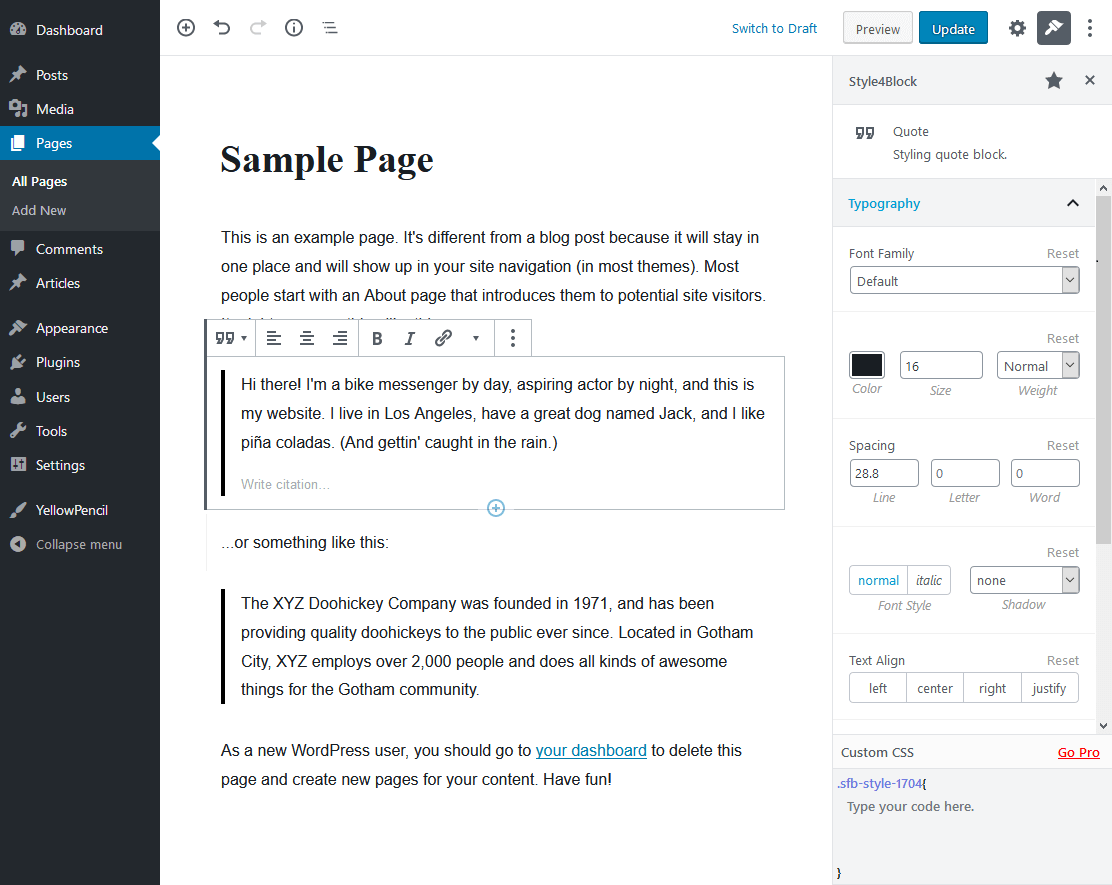Follow the your dashboard link

(590, 750)
